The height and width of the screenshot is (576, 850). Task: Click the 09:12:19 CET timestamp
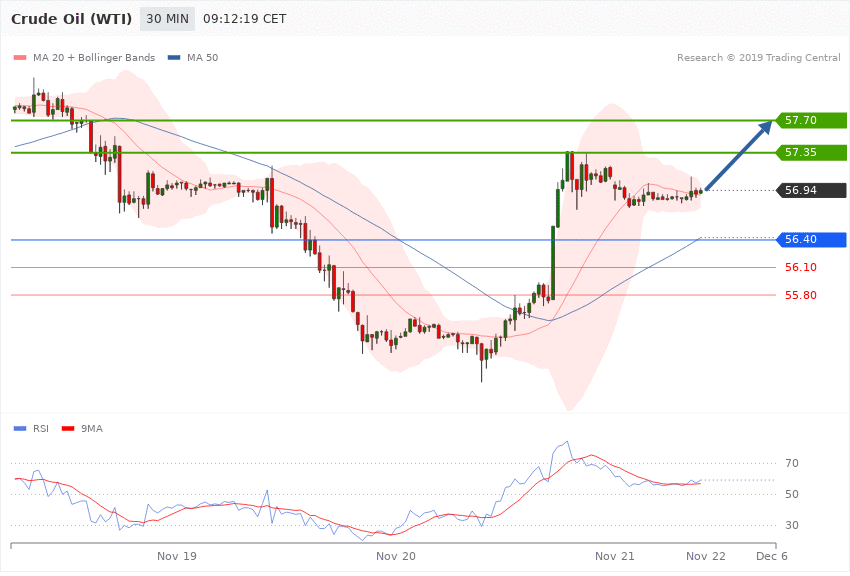244,19
